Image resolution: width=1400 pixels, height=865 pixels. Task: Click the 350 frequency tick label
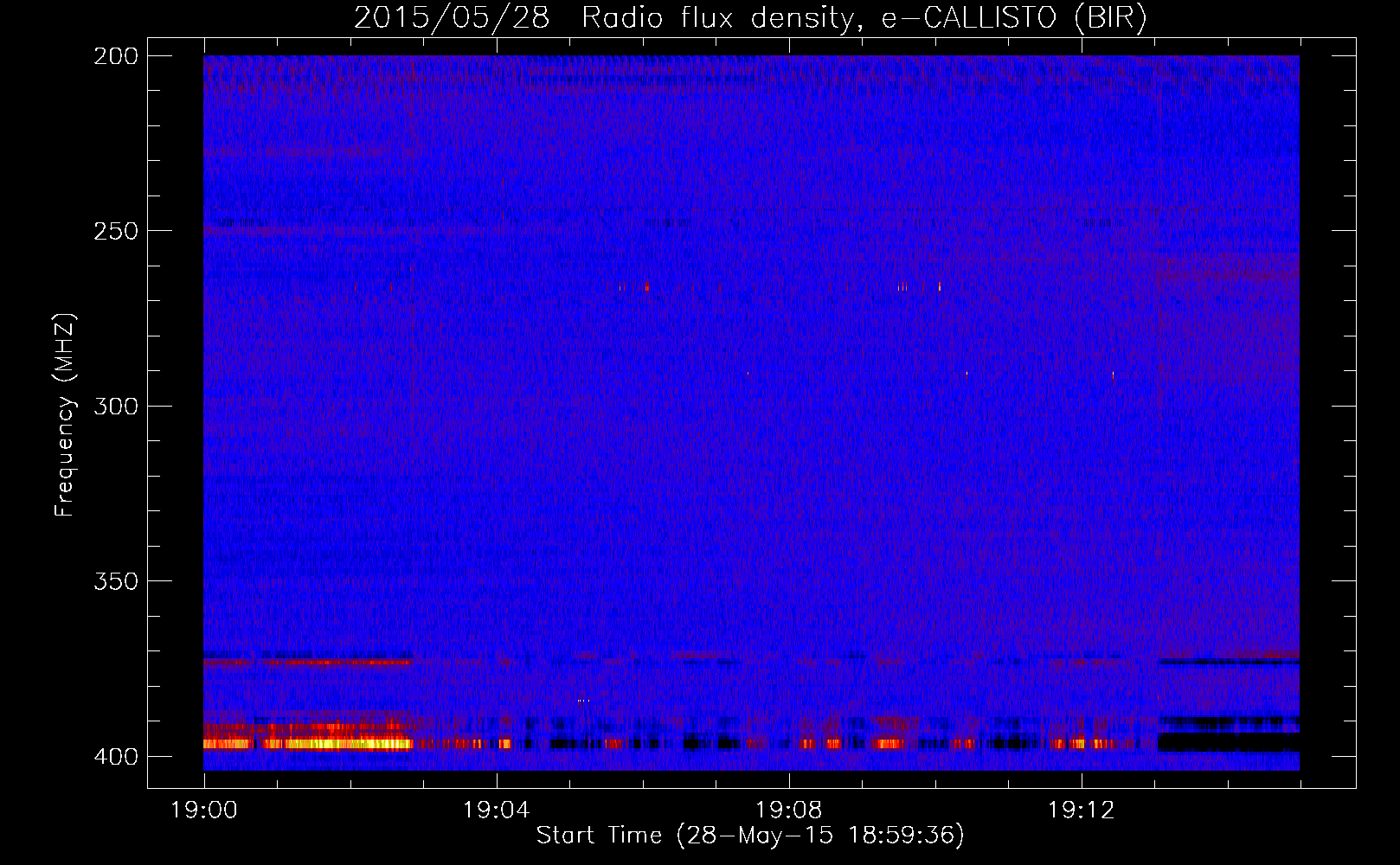click(x=116, y=581)
